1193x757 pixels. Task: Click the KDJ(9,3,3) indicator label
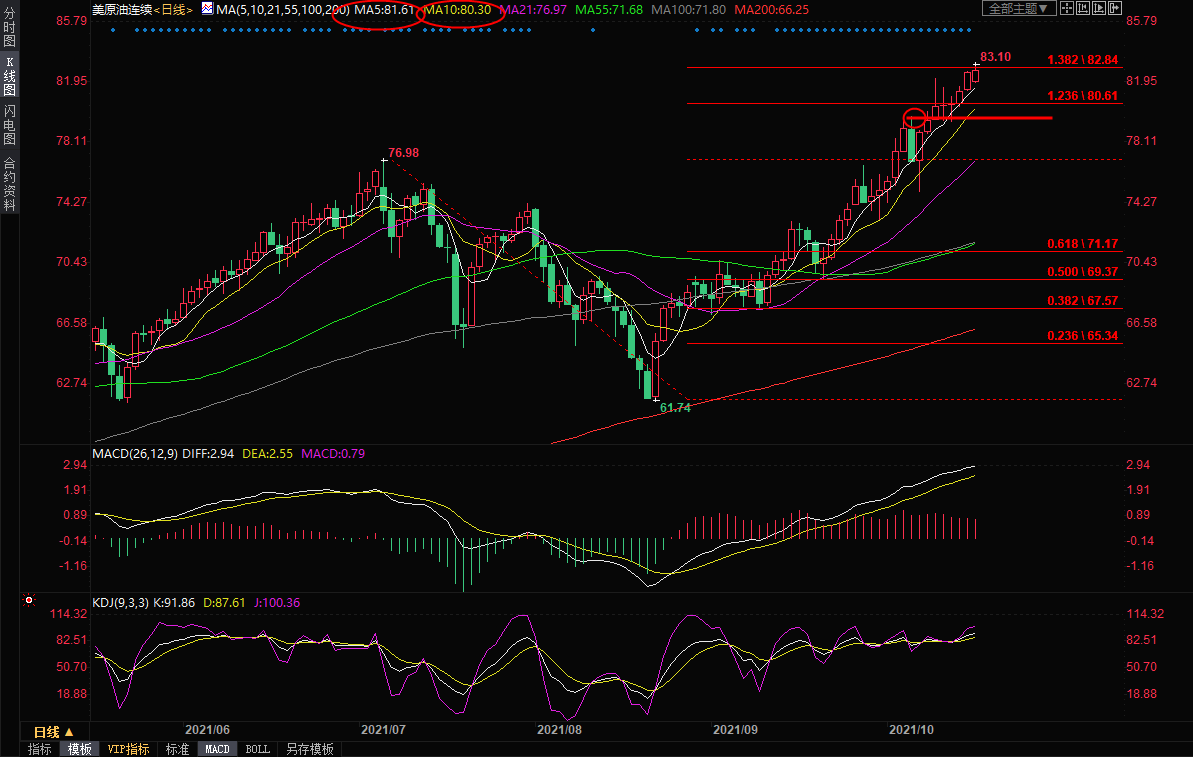pos(121,603)
